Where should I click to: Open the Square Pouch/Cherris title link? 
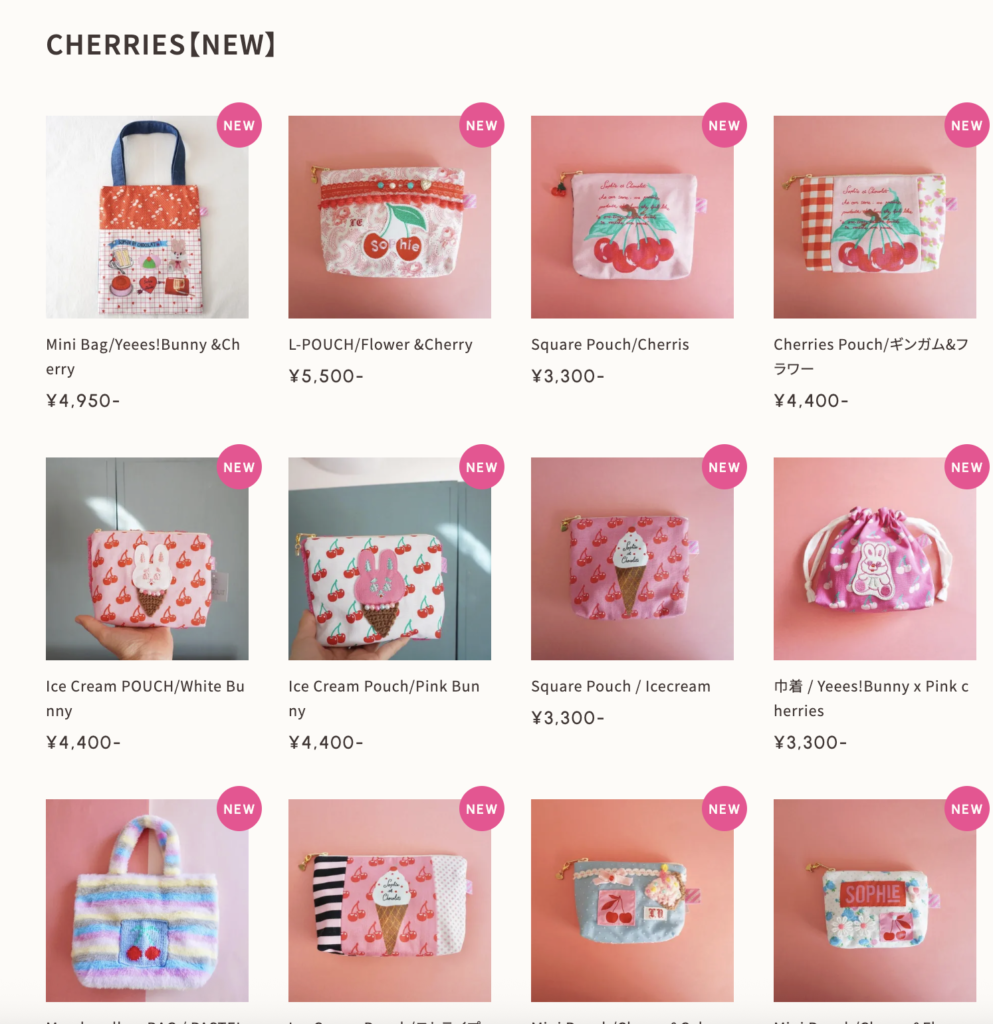(x=610, y=344)
